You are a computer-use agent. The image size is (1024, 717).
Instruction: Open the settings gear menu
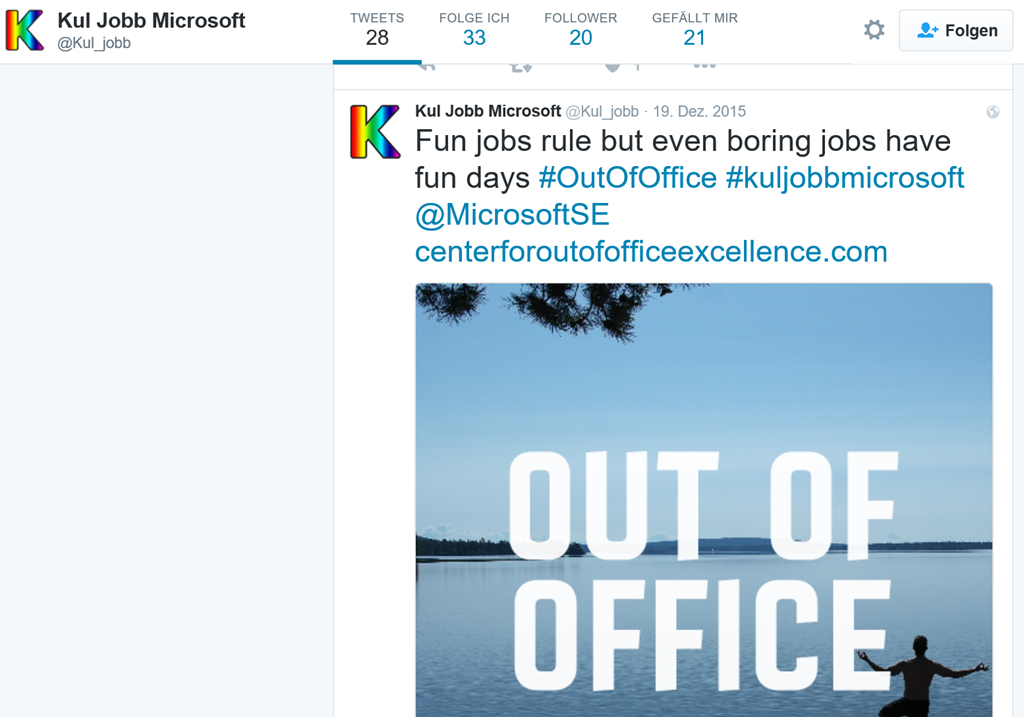[874, 30]
